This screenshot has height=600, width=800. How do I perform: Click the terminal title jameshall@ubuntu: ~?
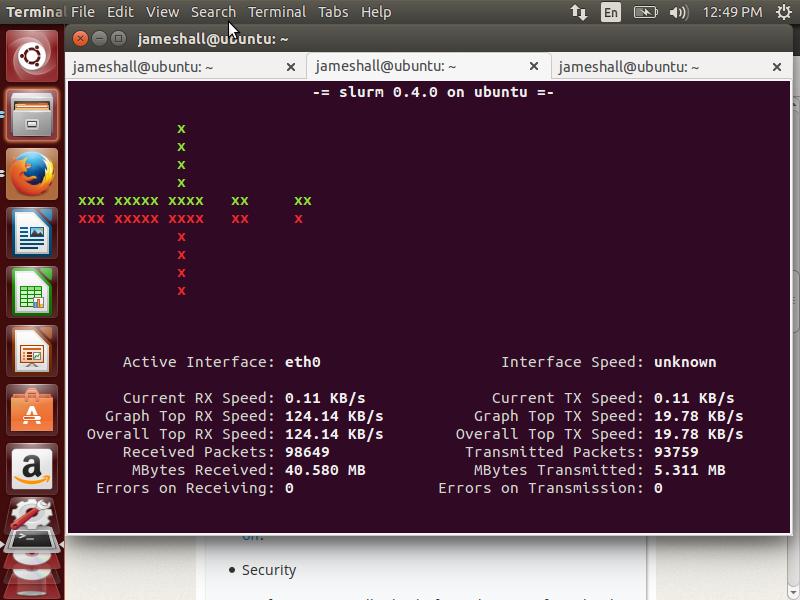[213, 39]
